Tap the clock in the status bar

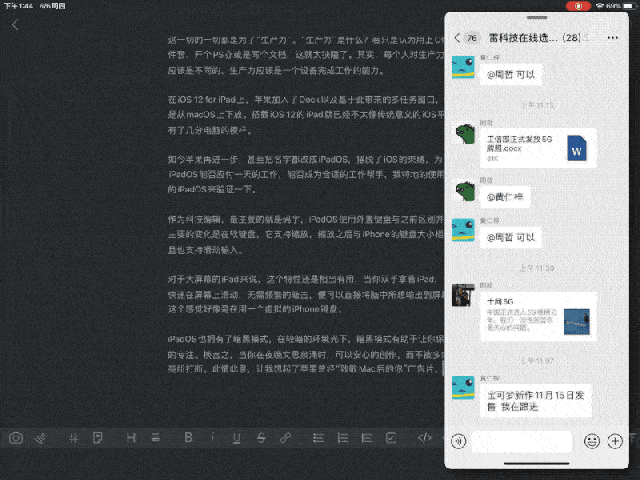click(18, 6)
